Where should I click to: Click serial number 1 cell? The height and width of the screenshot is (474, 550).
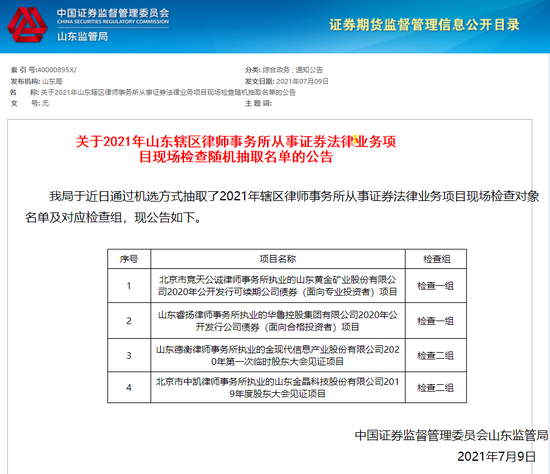[x=129, y=286]
